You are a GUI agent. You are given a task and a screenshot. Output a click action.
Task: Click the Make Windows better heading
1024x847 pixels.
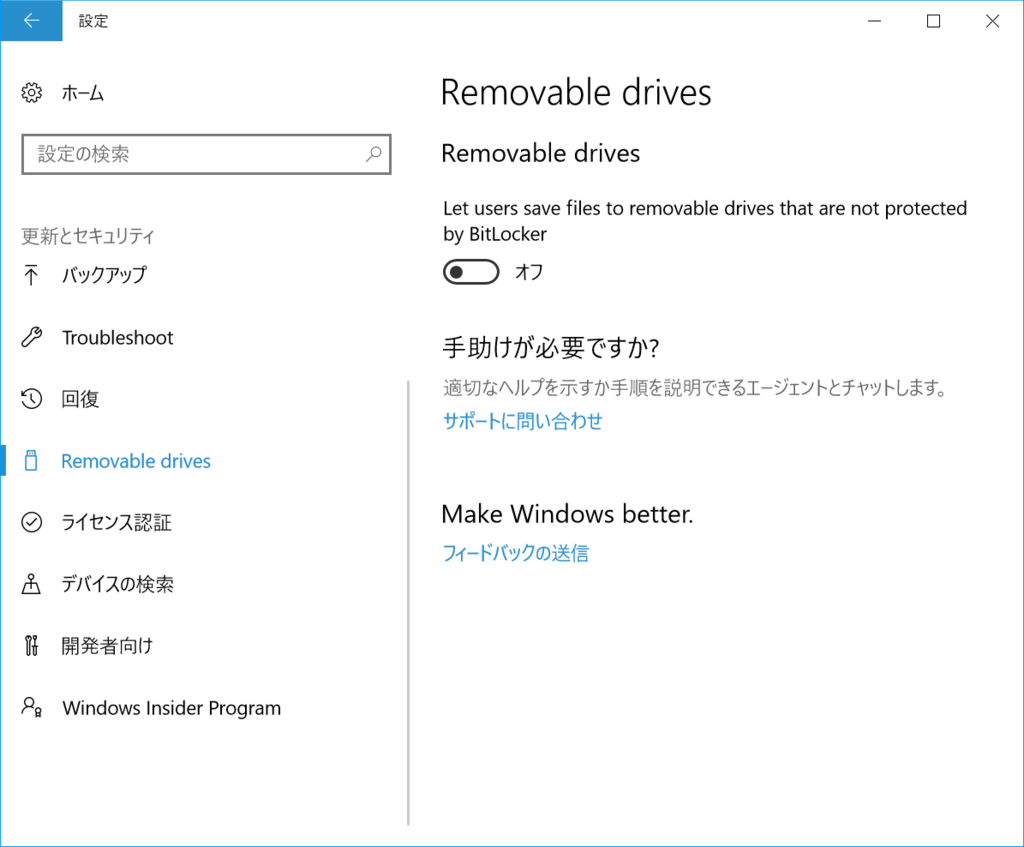[567, 514]
